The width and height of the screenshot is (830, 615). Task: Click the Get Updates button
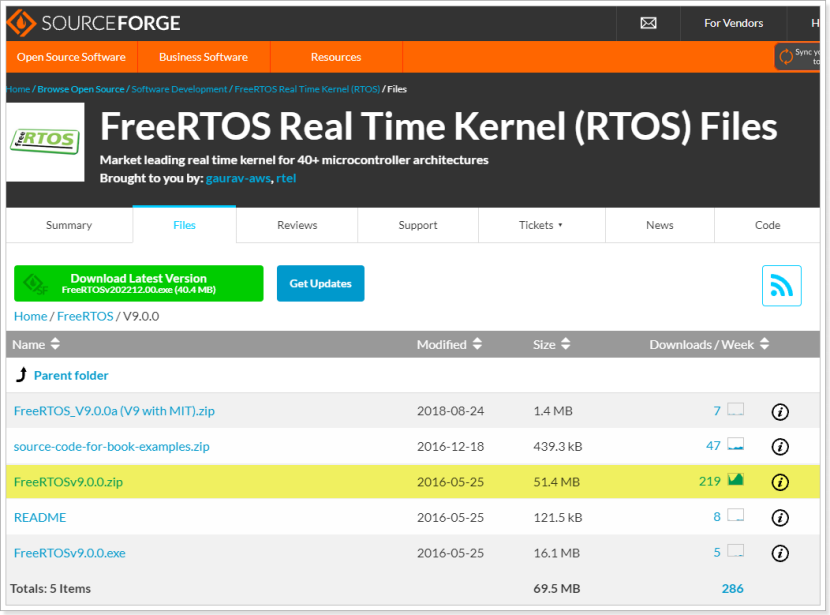point(320,283)
